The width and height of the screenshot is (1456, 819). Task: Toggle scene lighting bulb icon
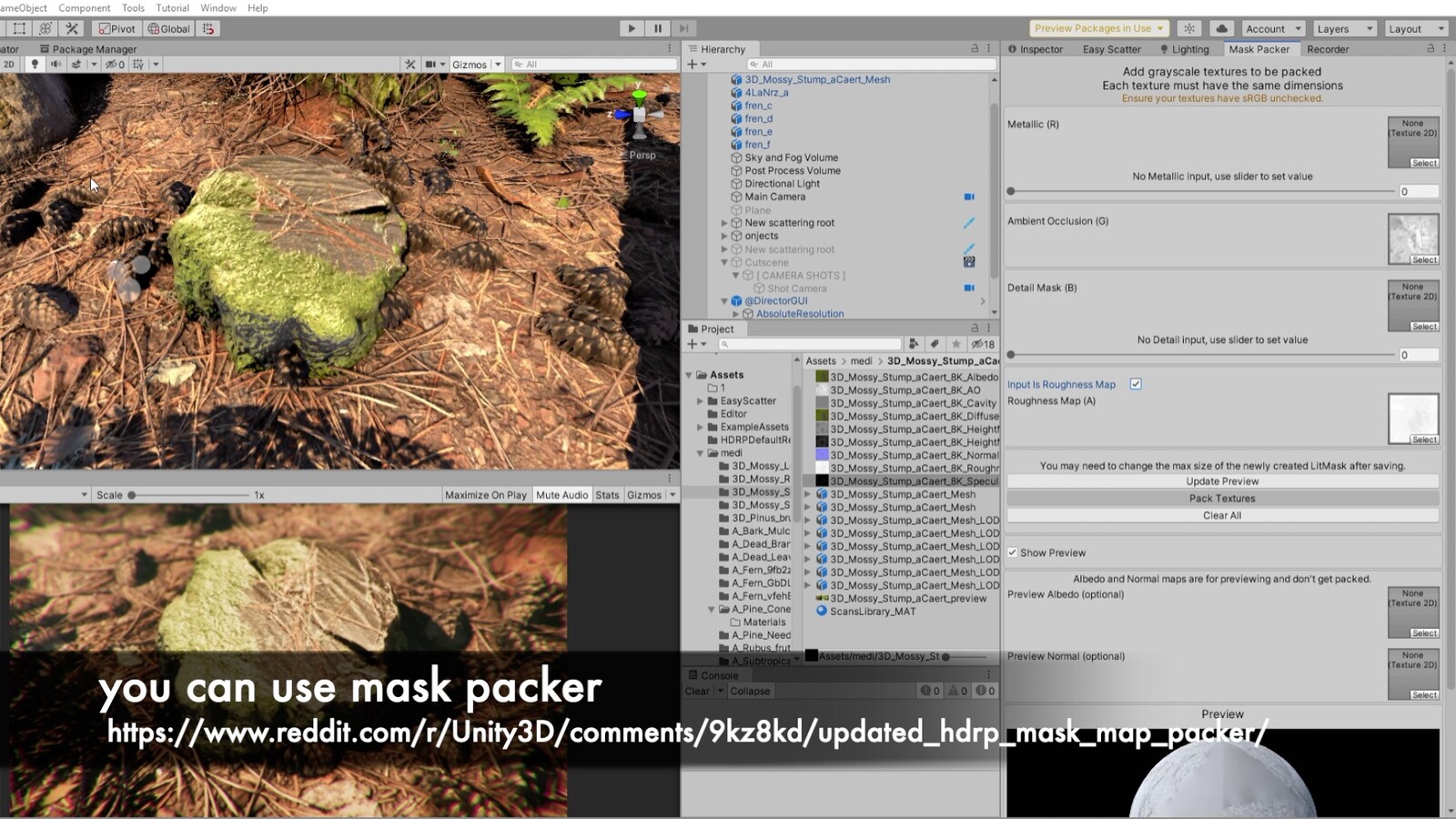pyautogui.click(x=35, y=64)
